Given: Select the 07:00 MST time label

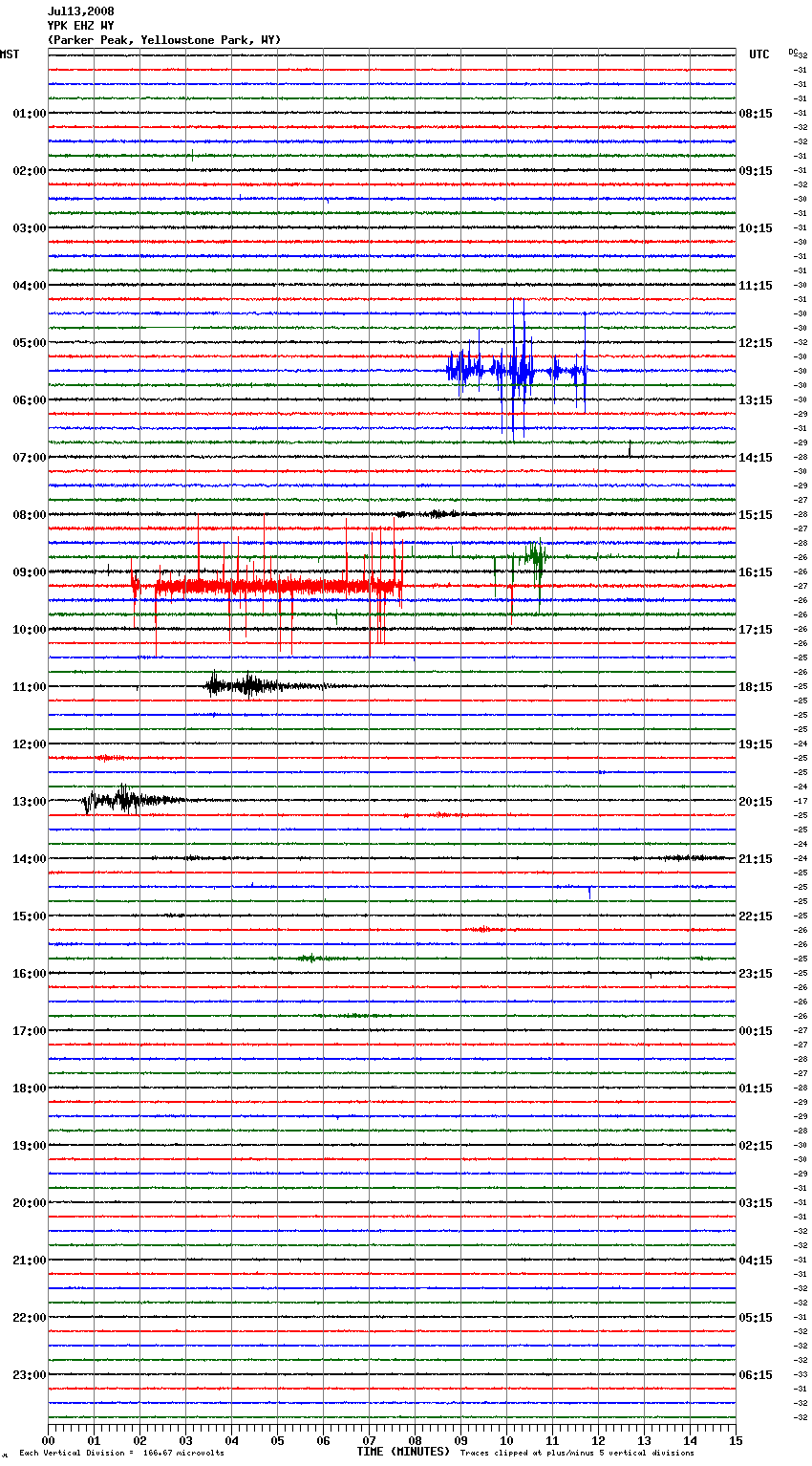Looking at the screenshot, I should click(29, 458).
